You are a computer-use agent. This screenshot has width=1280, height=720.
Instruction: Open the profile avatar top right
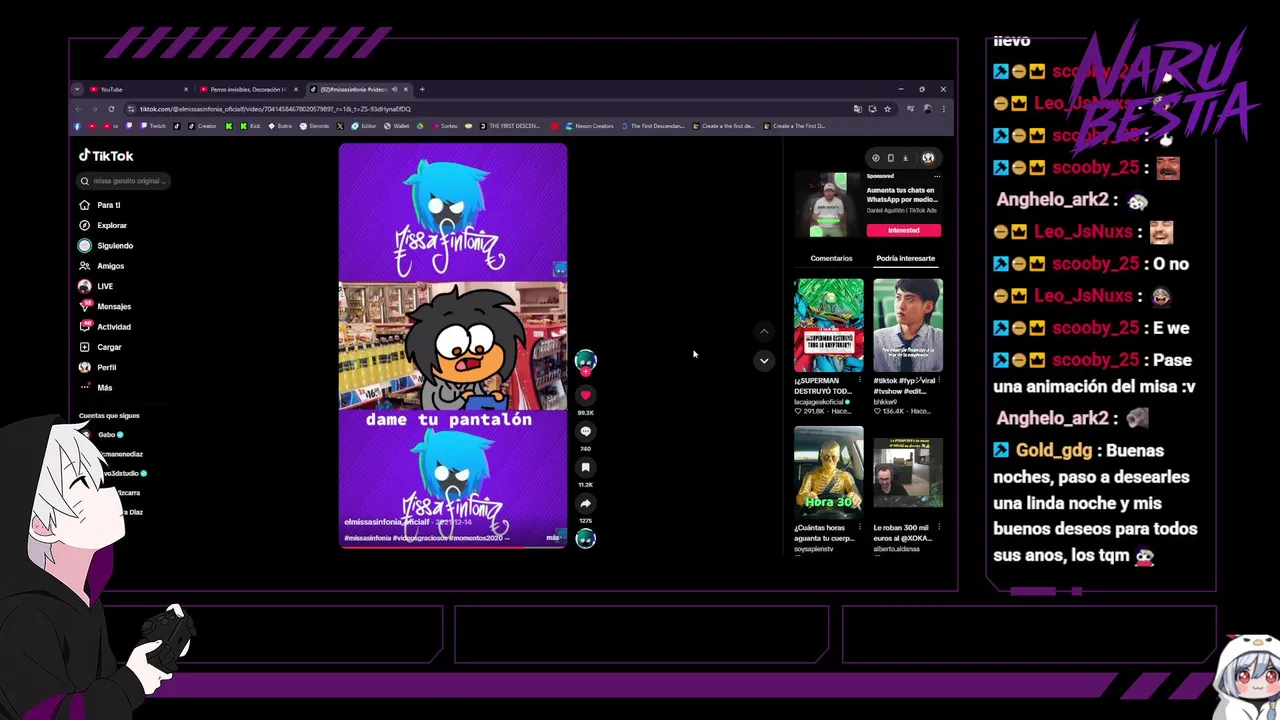[928, 158]
